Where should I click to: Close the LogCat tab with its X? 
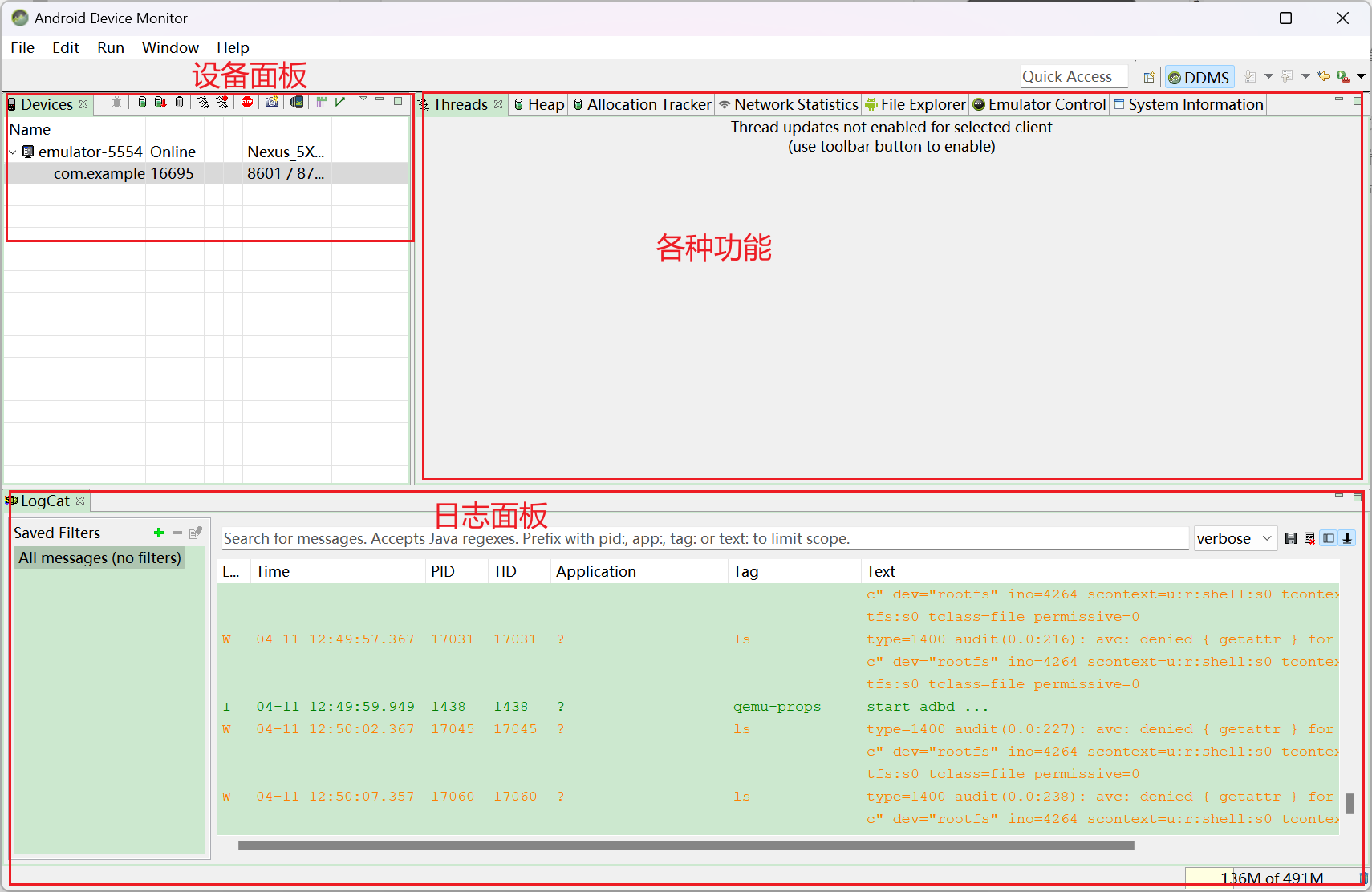[x=80, y=501]
